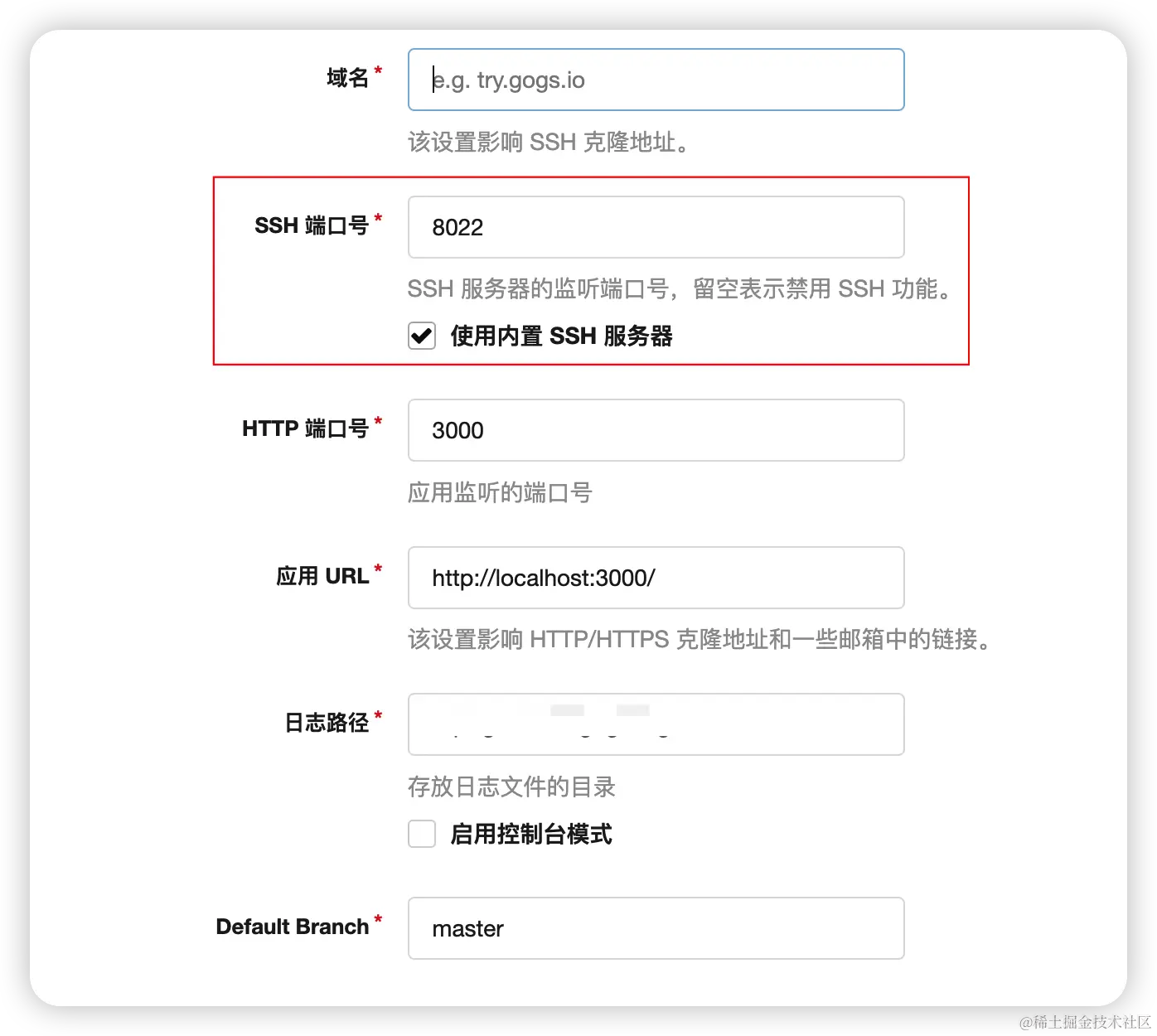Select the SSH 端口号 field containing 8022

click(655, 227)
